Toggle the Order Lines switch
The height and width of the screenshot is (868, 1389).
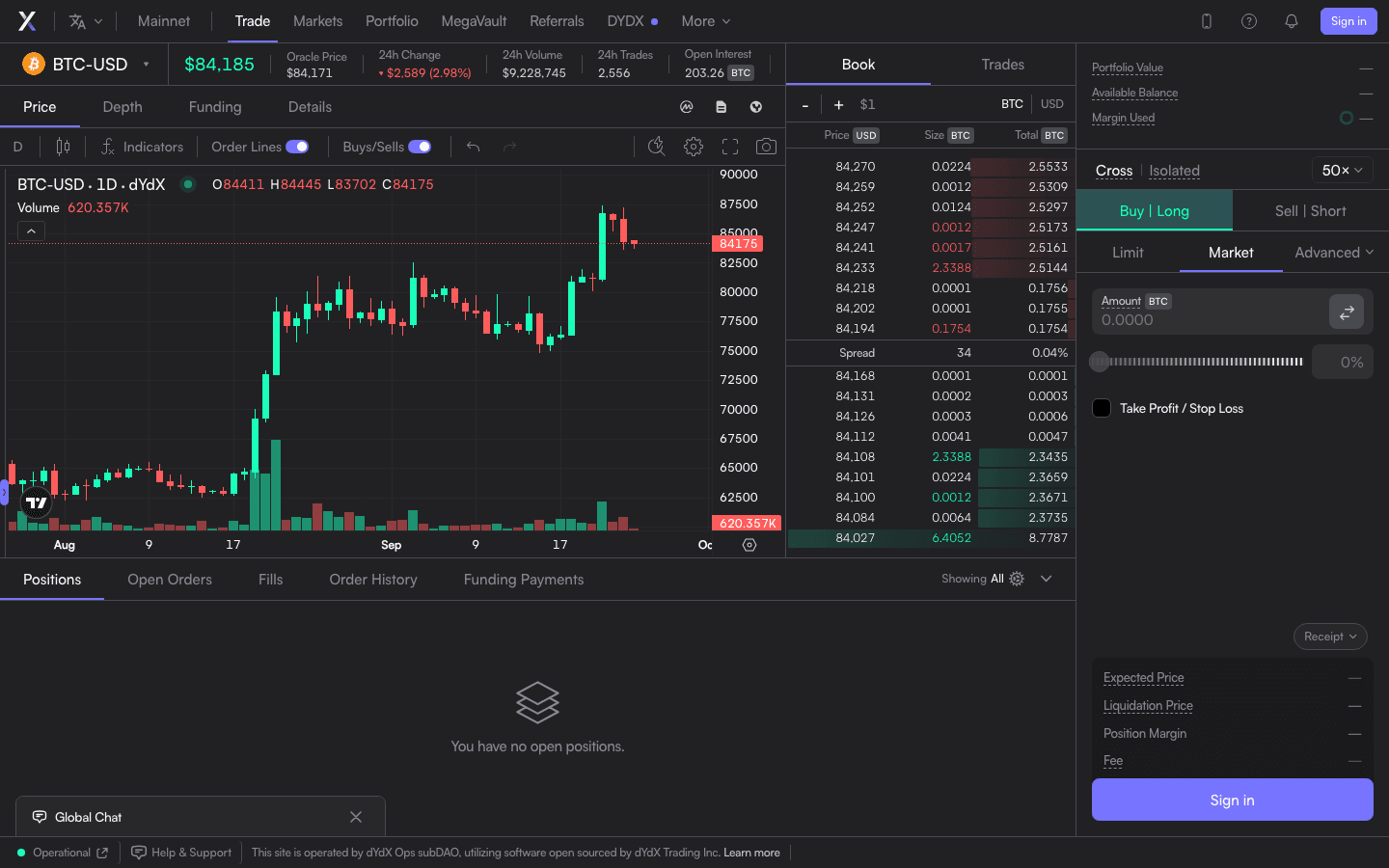point(297,147)
